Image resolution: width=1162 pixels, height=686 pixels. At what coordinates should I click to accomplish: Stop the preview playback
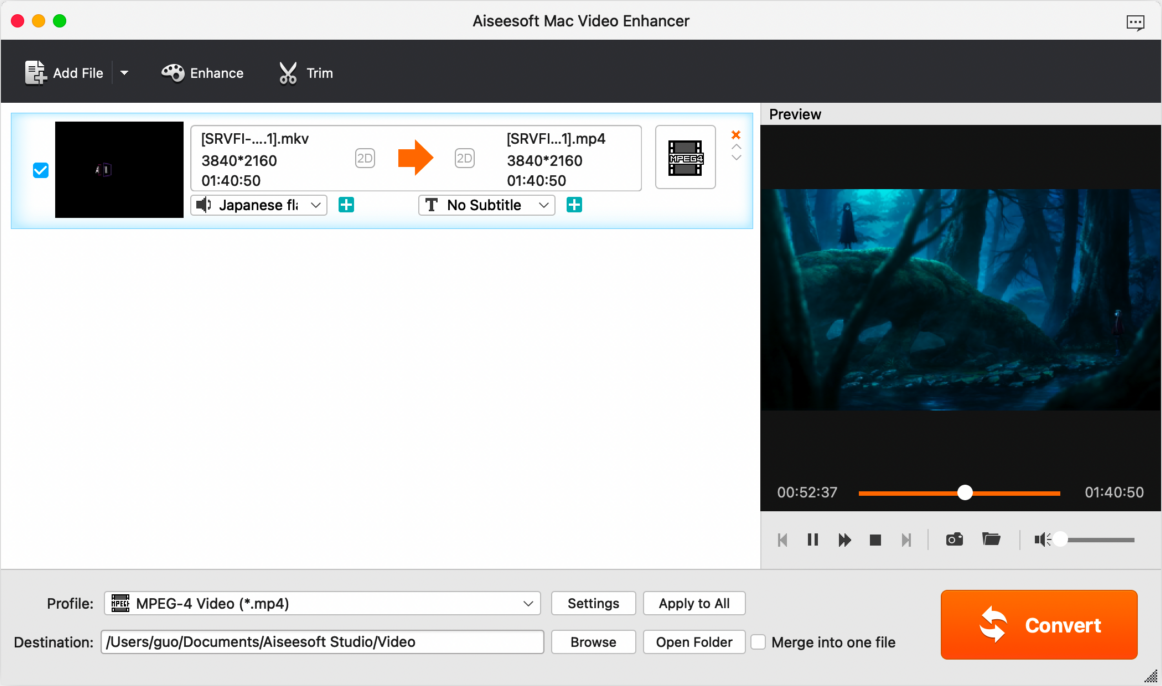[875, 540]
